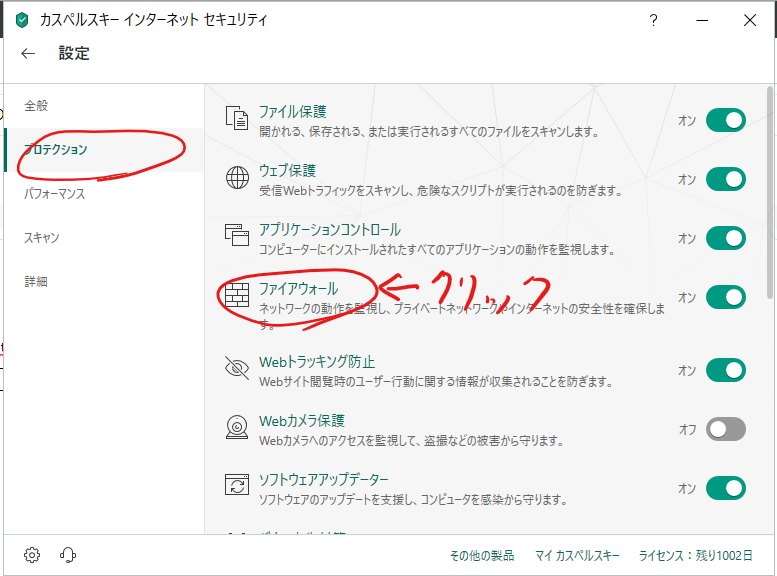Click the window title カスペルスキー インターネット セキュリティ
777x576 pixels.
click(x=153, y=20)
